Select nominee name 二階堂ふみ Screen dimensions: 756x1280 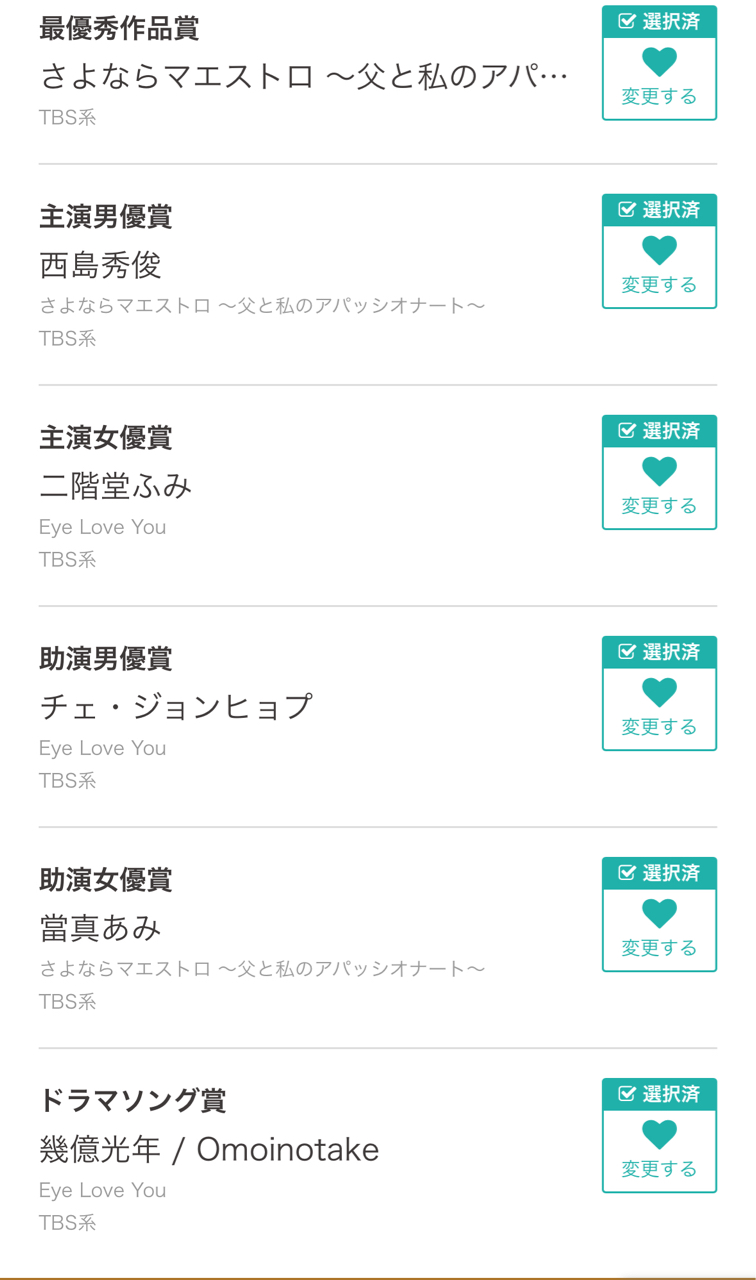[116, 486]
